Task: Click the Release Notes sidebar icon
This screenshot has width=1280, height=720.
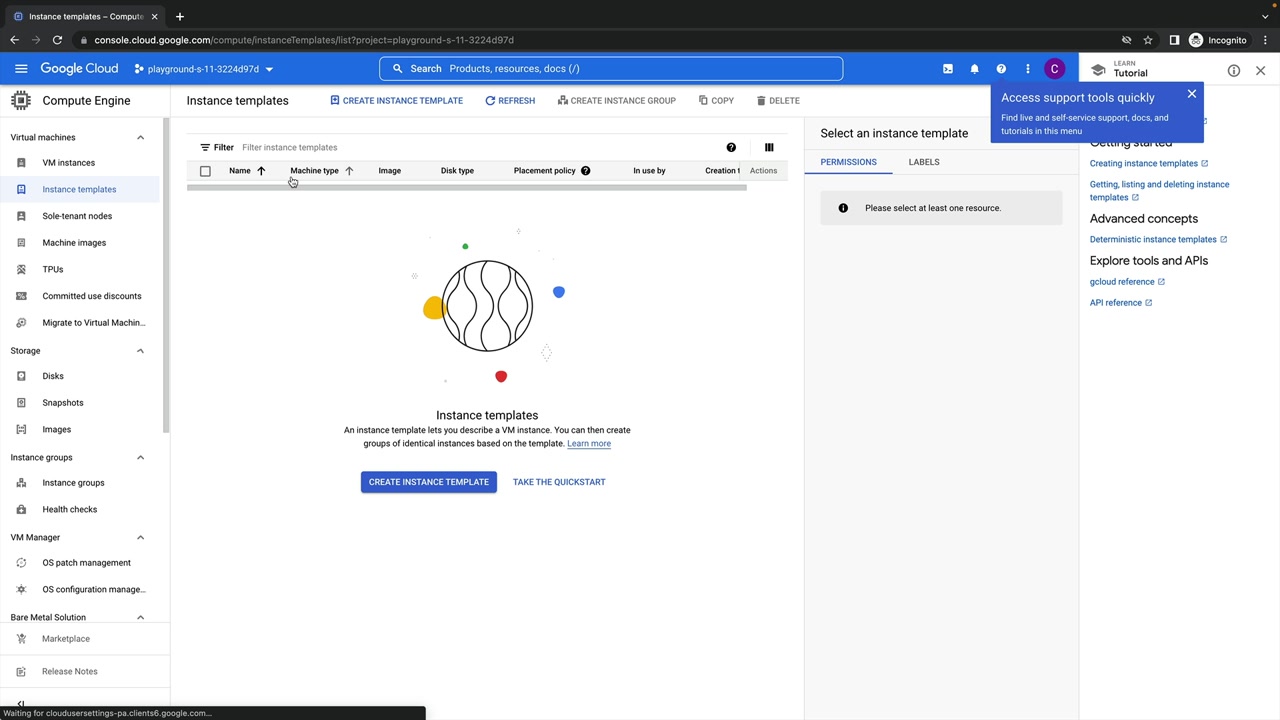Action: (x=21, y=672)
